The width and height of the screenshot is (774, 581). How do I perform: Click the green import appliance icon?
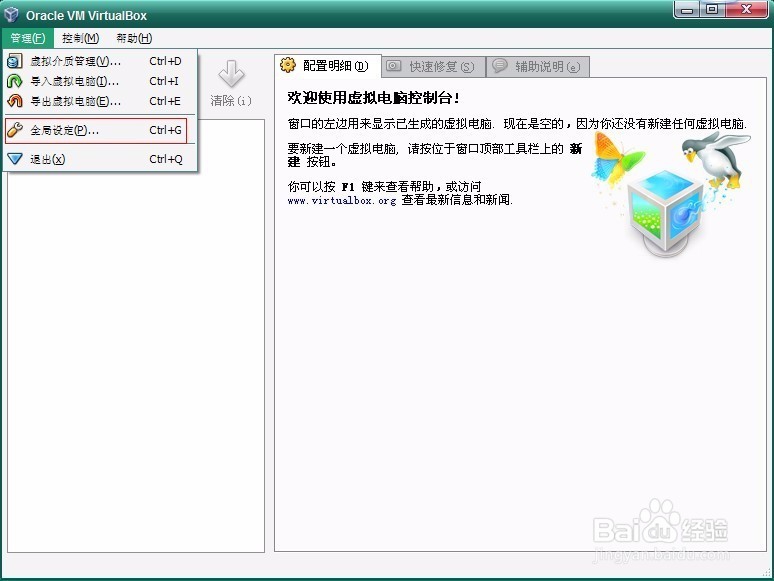tap(15, 81)
